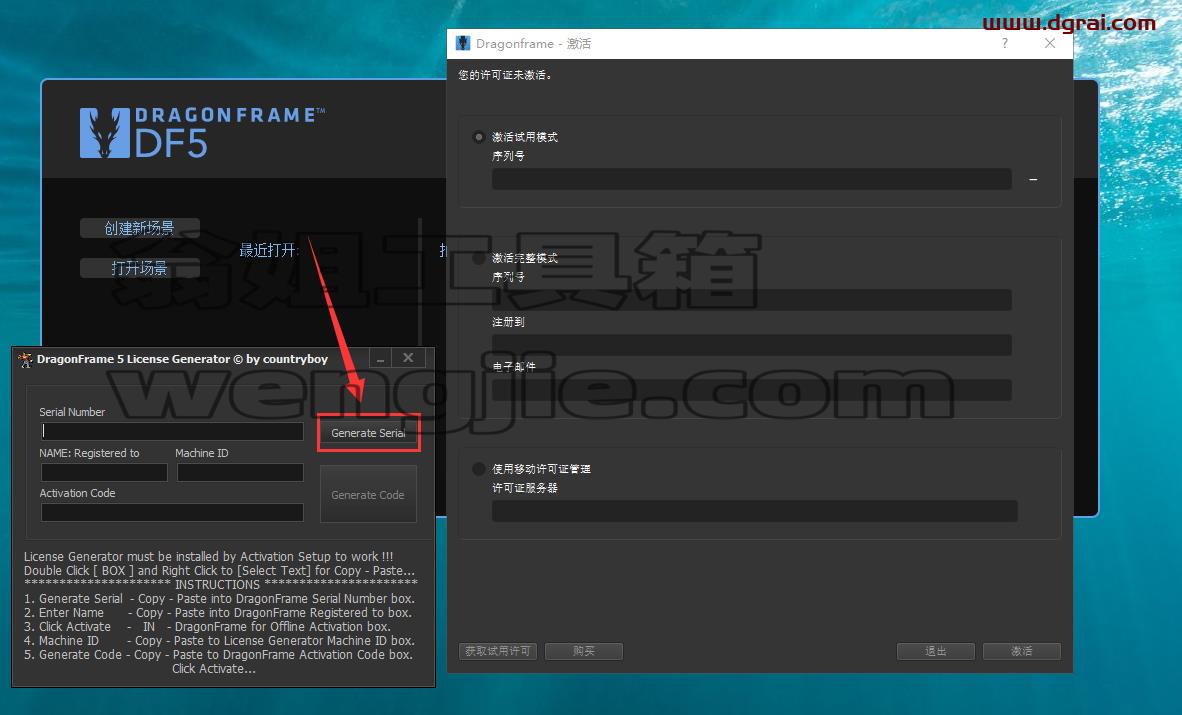Viewport: 1182px width, 715px height.
Task: Click instruction line '1. Generate Serial'
Action: 219,599
